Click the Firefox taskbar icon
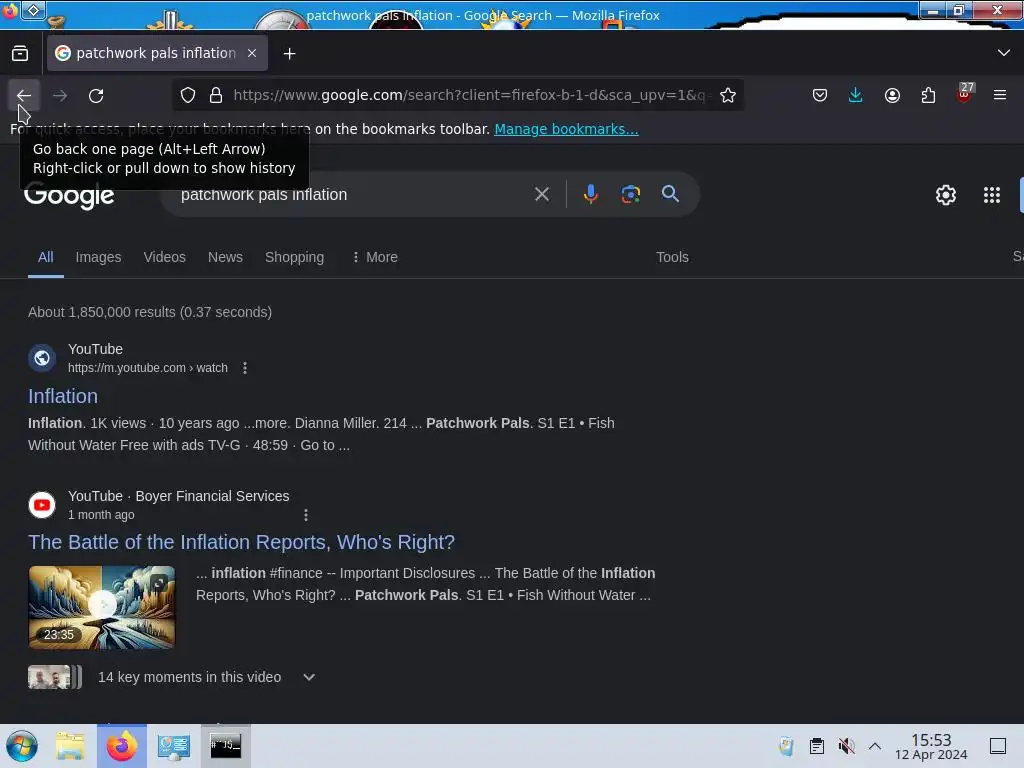The width and height of the screenshot is (1024, 768). pos(121,746)
